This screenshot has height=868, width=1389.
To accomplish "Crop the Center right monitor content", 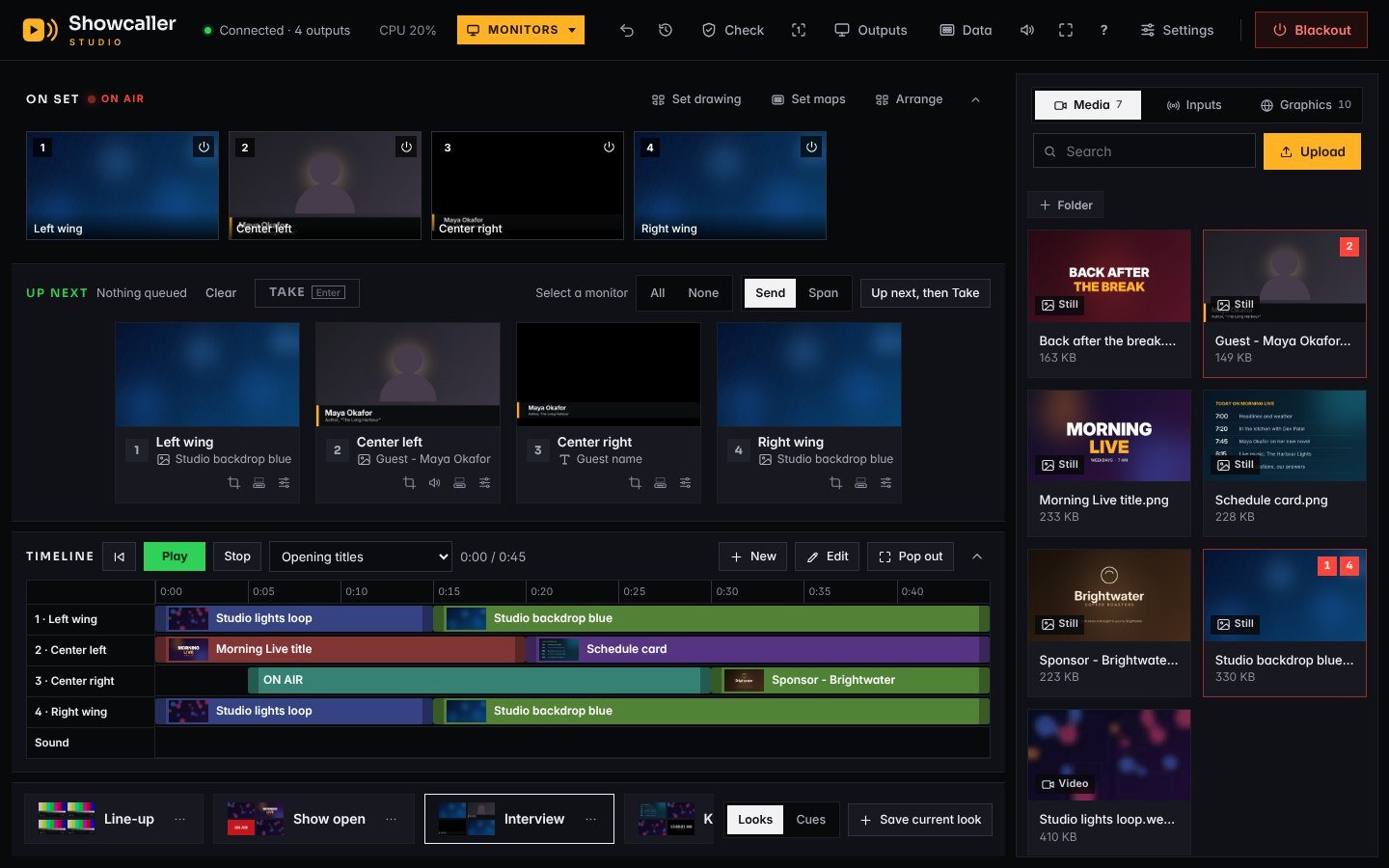I will [635, 482].
